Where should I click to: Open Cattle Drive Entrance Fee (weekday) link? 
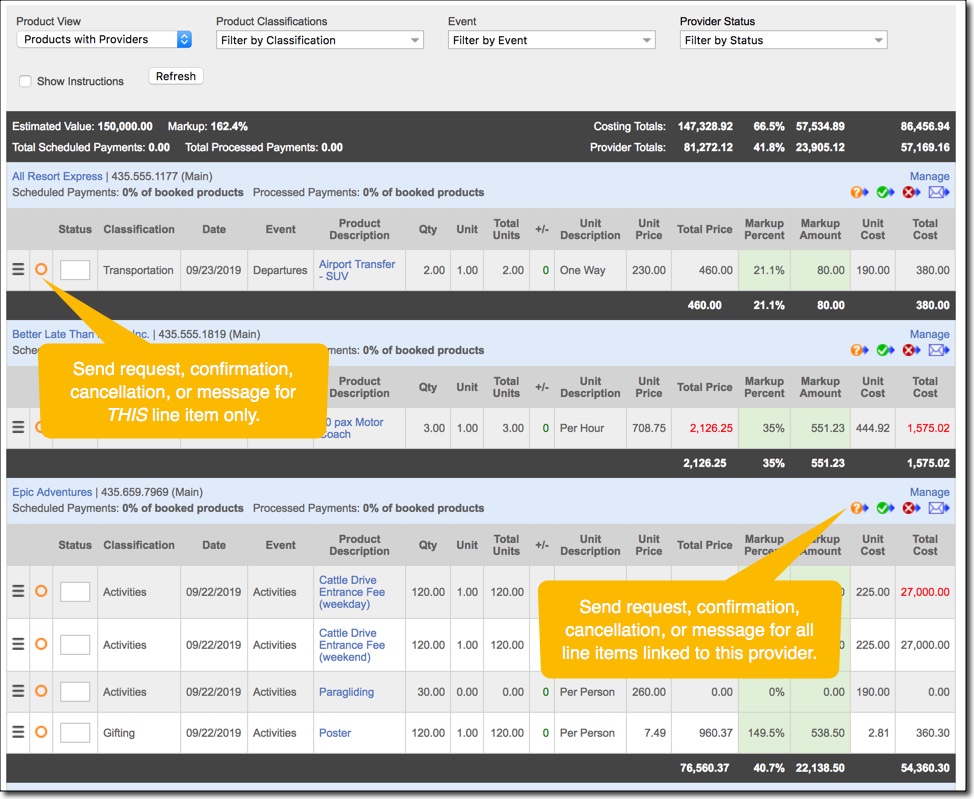(x=352, y=592)
